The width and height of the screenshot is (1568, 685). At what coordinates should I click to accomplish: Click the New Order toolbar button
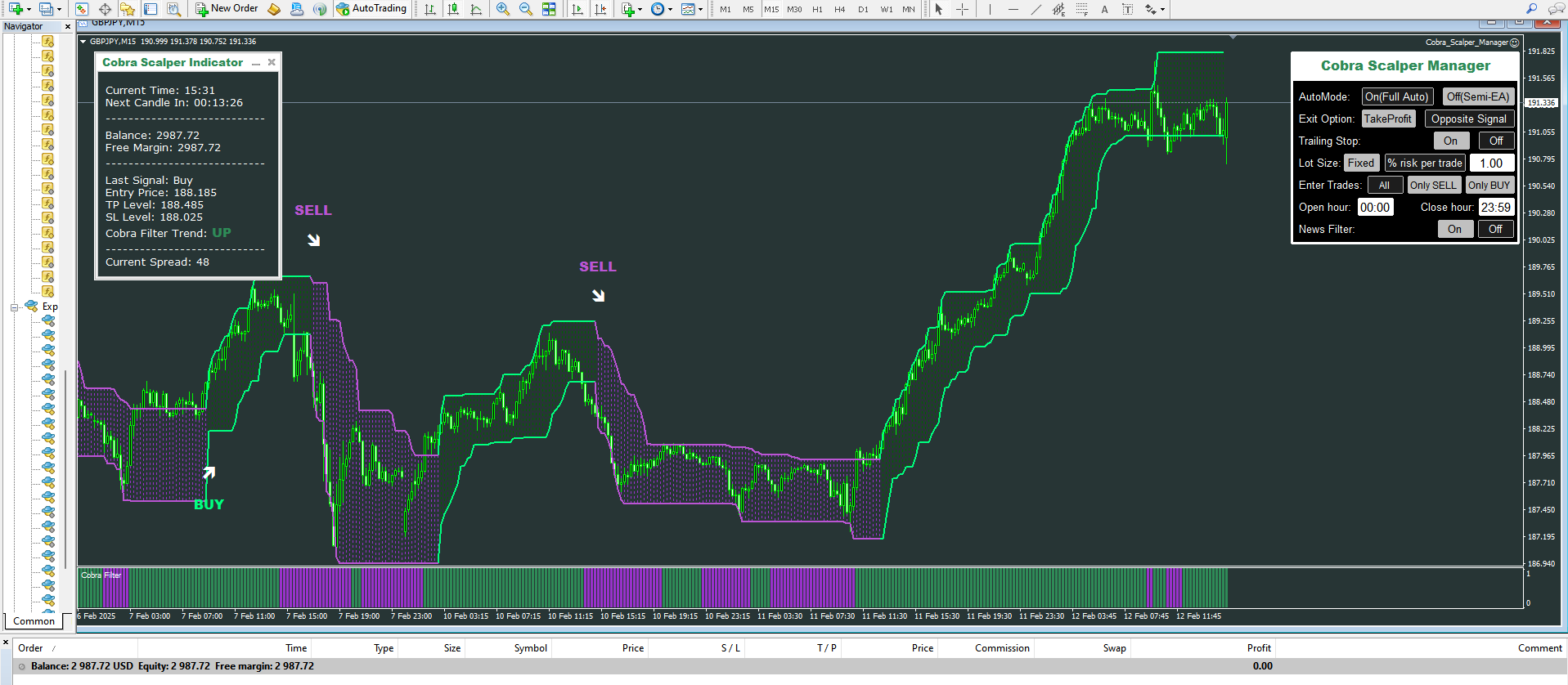(227, 9)
